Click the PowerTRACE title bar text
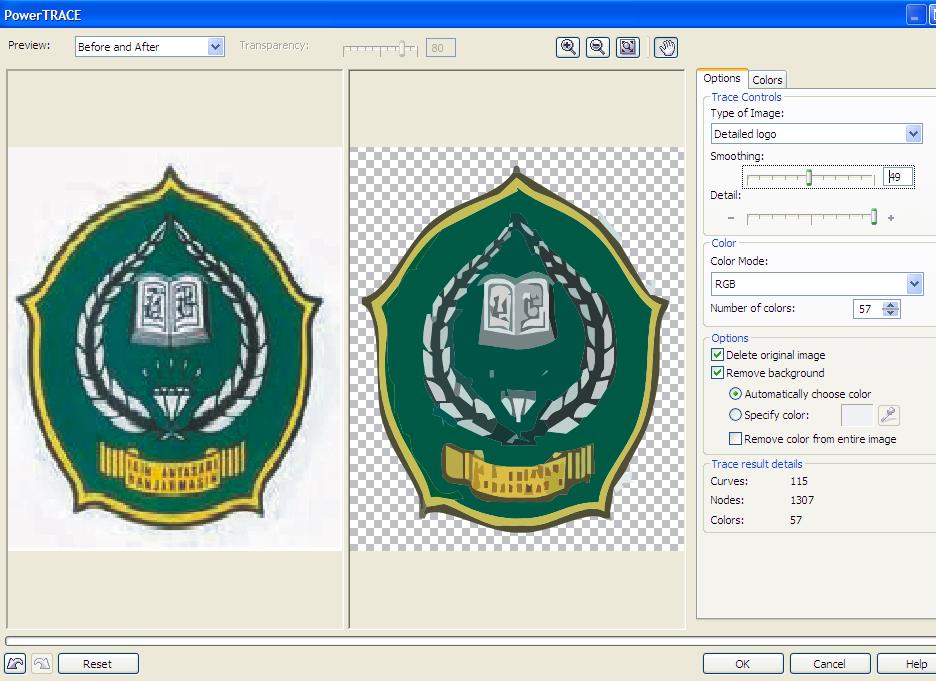Screen dimensions: 936x681 tap(42, 15)
